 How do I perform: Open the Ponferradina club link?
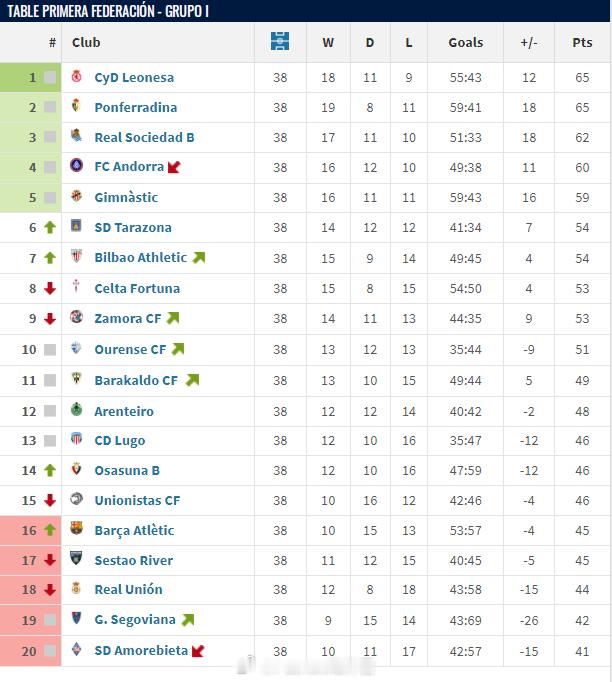[136, 107]
